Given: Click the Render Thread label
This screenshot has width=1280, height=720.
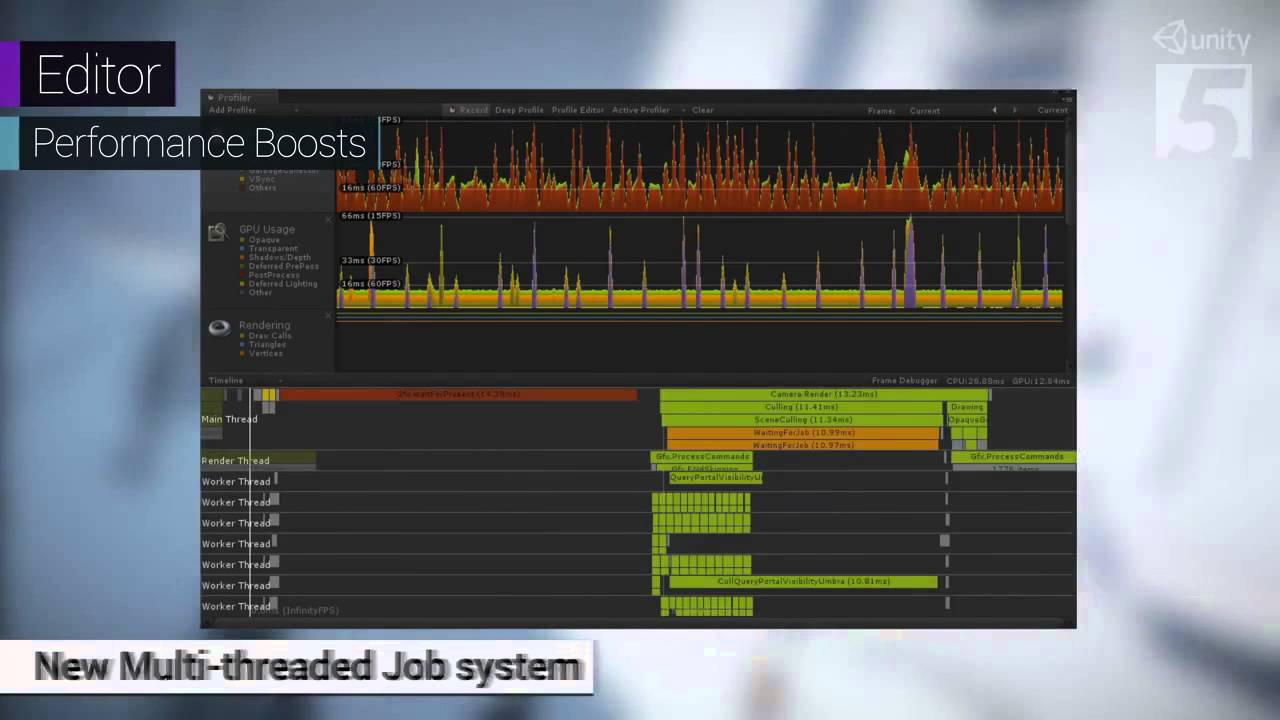Looking at the screenshot, I should [x=235, y=461].
